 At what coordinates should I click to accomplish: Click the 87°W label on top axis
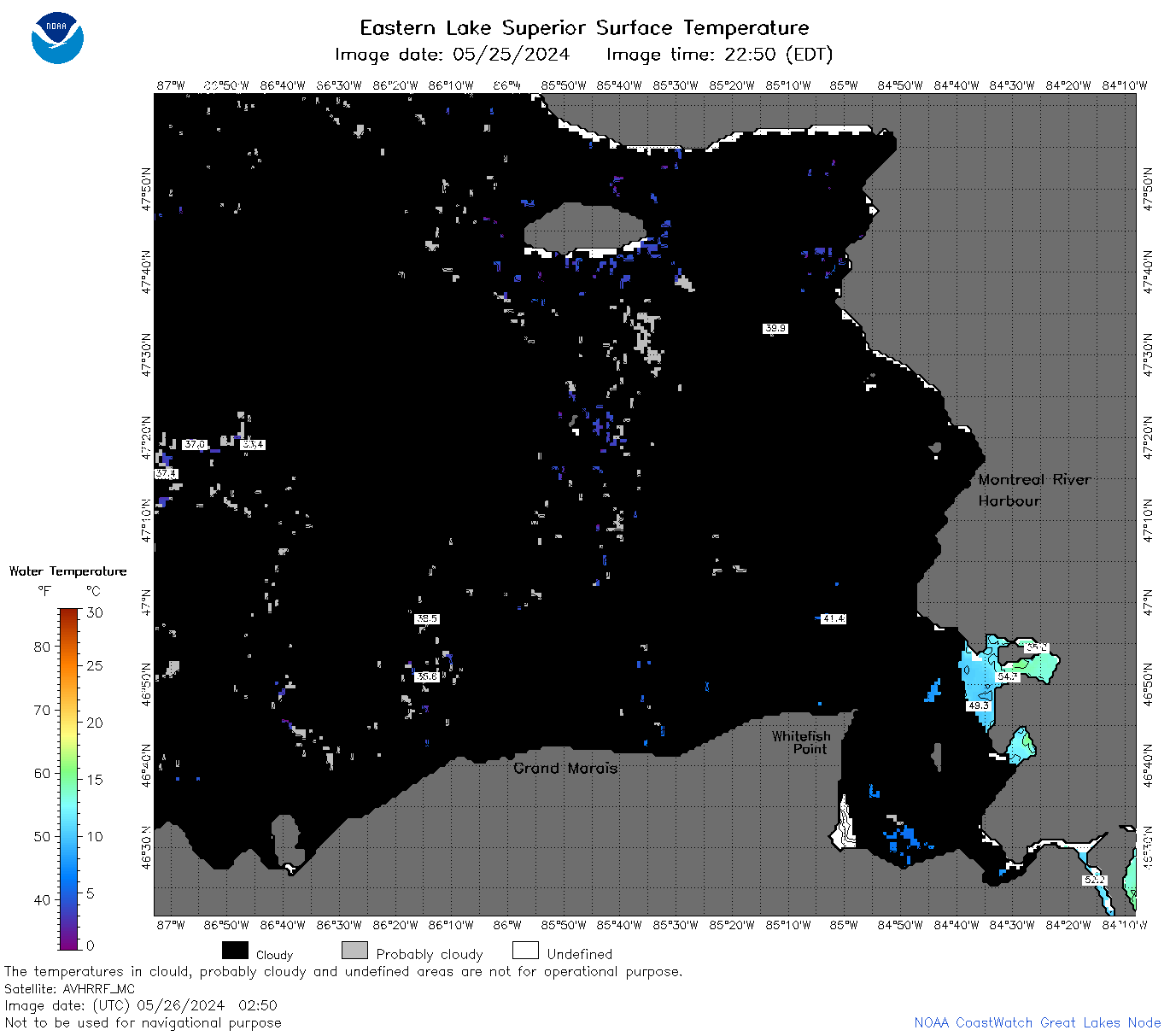coord(171,85)
